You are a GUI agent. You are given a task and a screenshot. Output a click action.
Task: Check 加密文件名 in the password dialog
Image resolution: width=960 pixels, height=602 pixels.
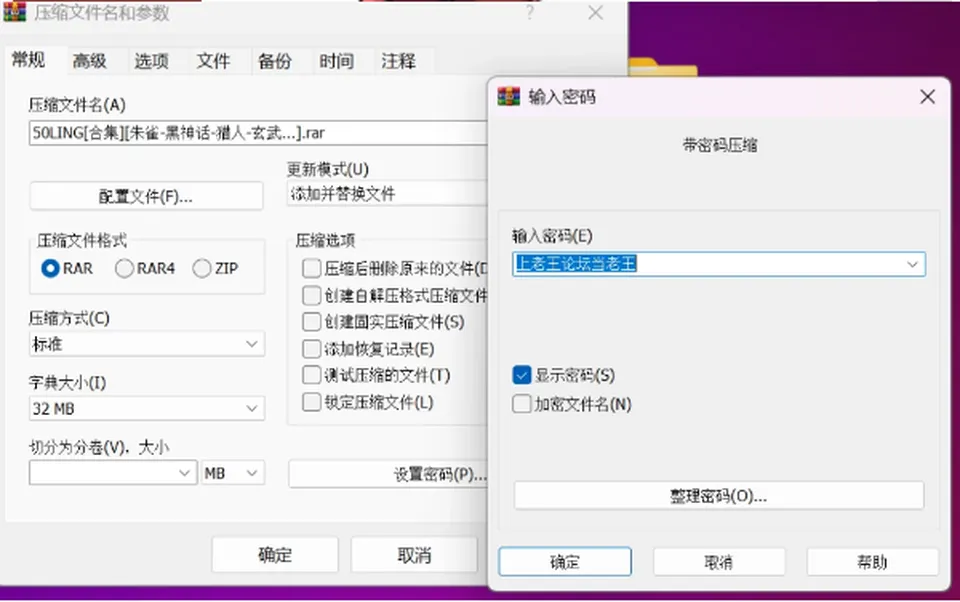[x=522, y=404]
